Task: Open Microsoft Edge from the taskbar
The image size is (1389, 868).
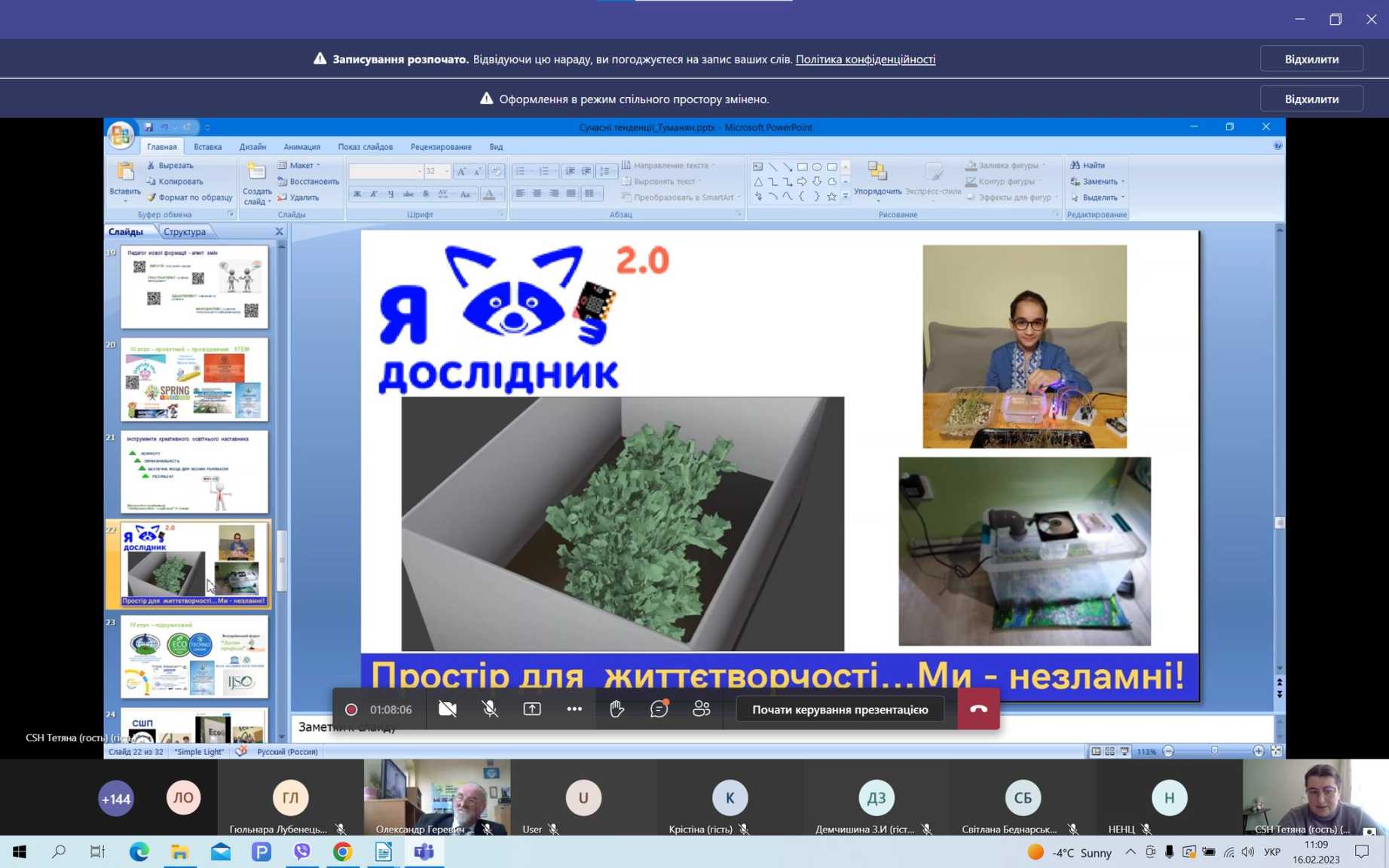Action: click(139, 851)
